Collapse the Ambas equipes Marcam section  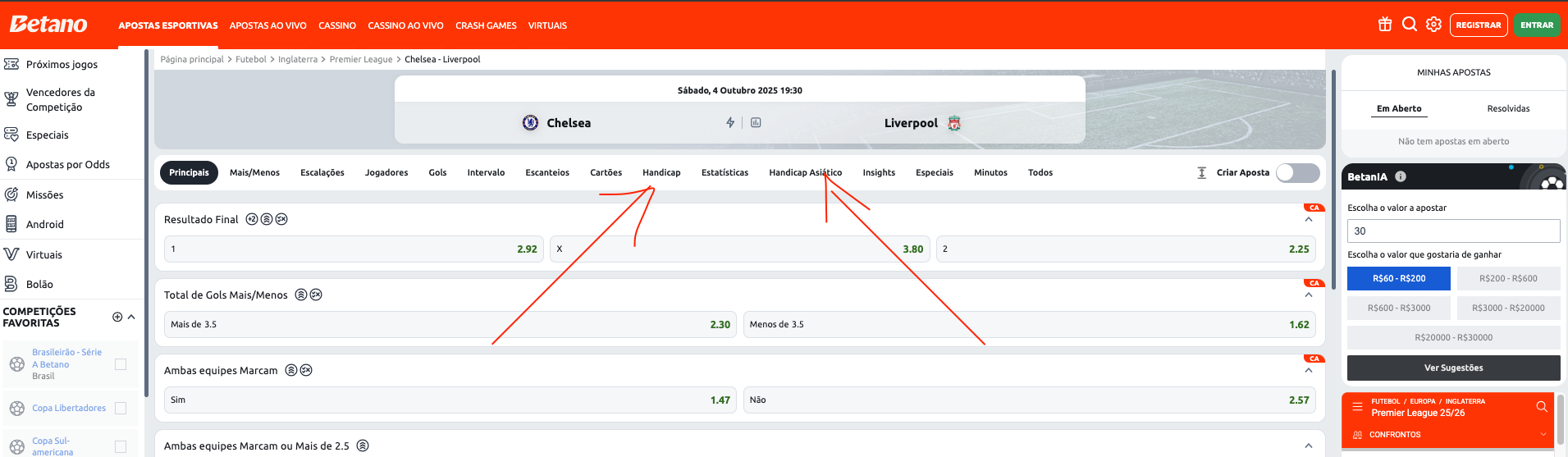(1309, 371)
